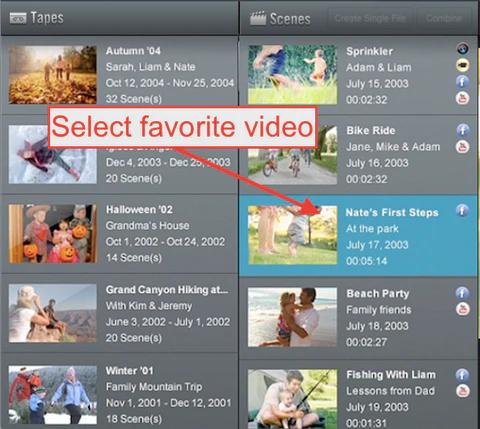Viewport: 480px width, 429px height.
Task: Select the Winter '01 tape entry
Action: 119,392
